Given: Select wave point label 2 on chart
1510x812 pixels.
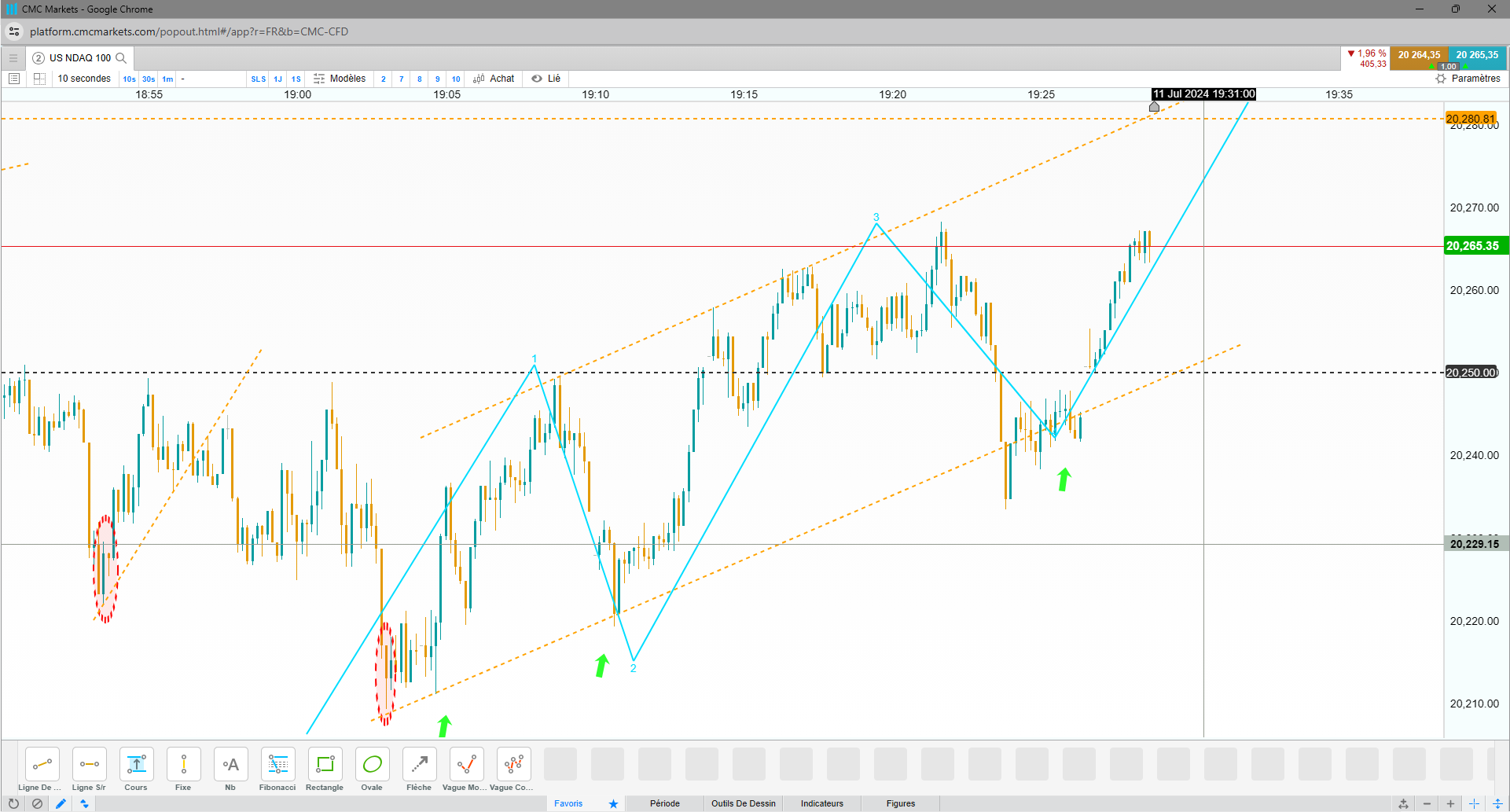Looking at the screenshot, I should 633,668.
